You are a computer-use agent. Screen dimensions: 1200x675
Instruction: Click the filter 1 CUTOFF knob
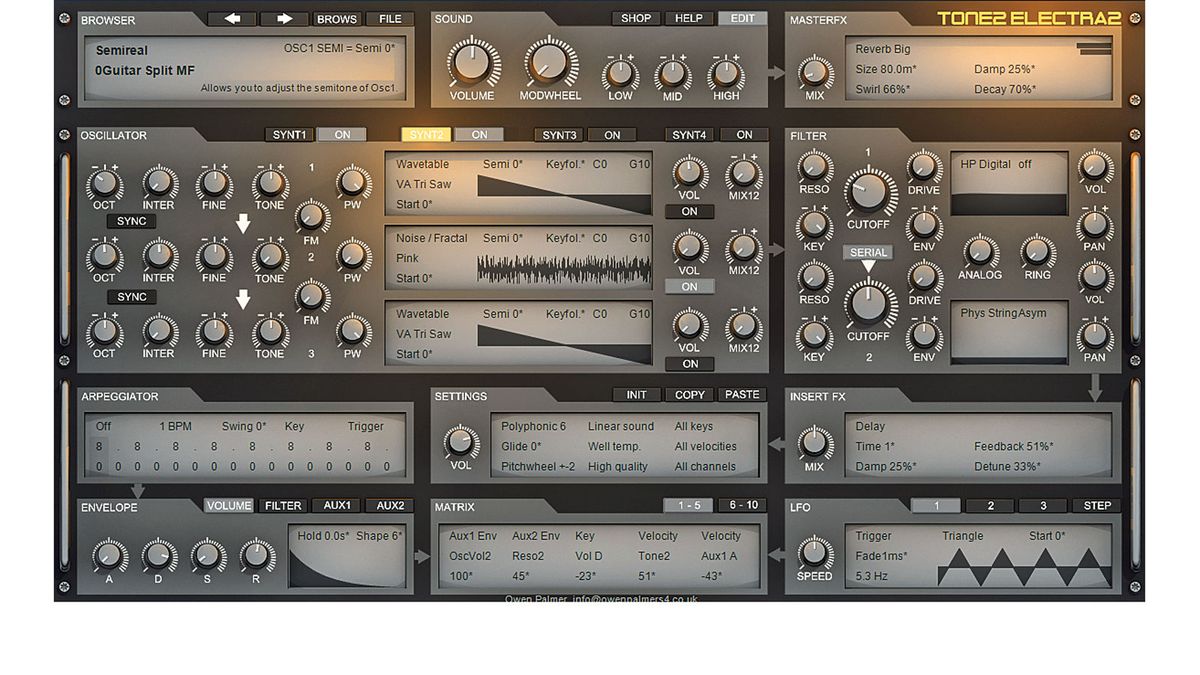(x=869, y=190)
